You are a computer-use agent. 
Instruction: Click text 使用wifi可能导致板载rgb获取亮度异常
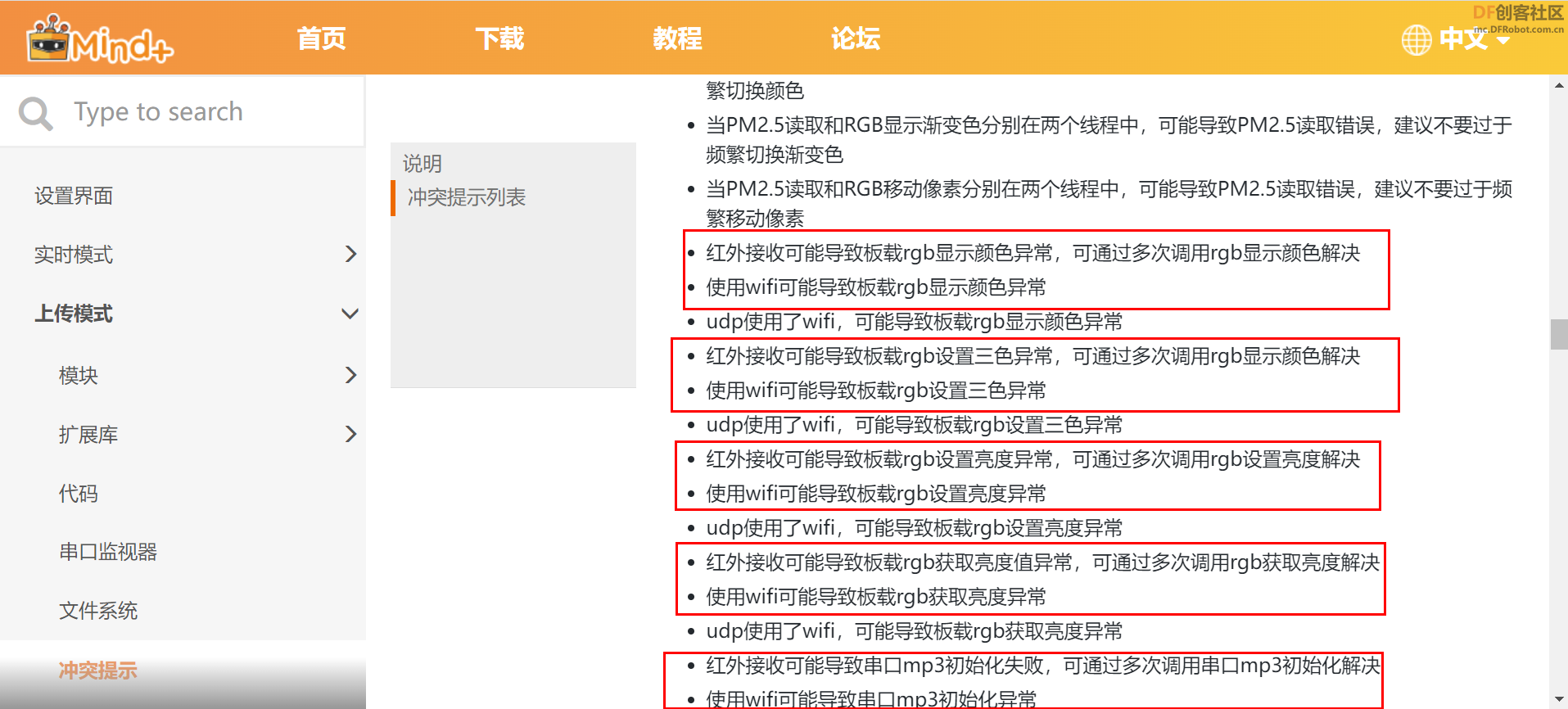pyautogui.click(x=876, y=597)
